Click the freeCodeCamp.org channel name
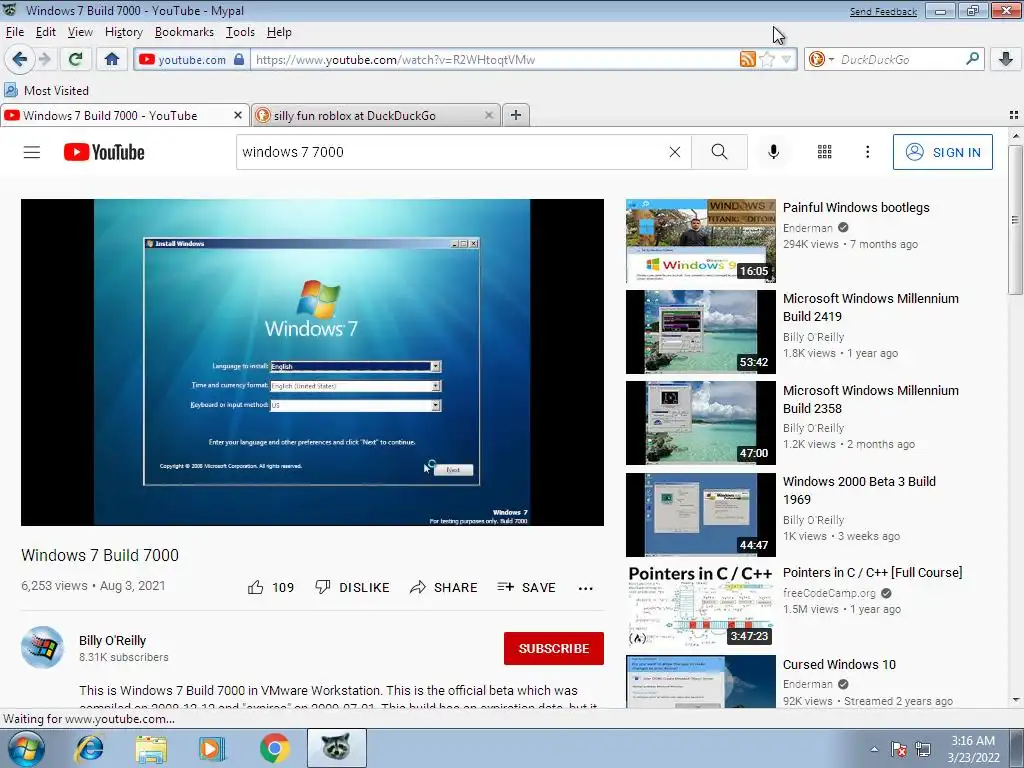 829,593
